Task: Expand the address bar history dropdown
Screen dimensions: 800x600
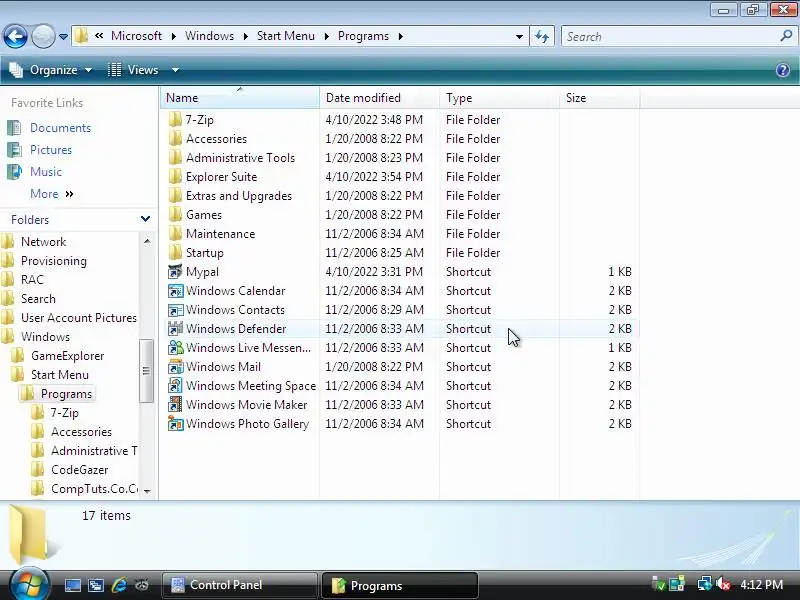Action: pos(519,37)
